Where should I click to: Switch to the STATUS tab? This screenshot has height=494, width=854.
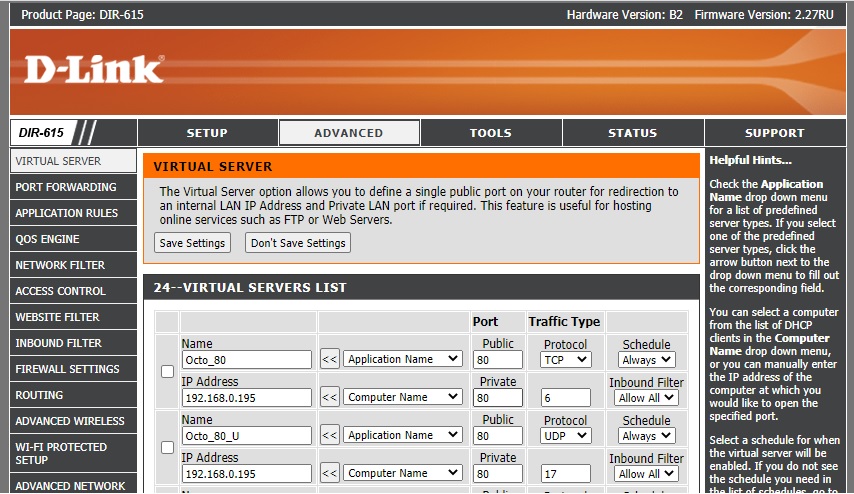coord(633,133)
